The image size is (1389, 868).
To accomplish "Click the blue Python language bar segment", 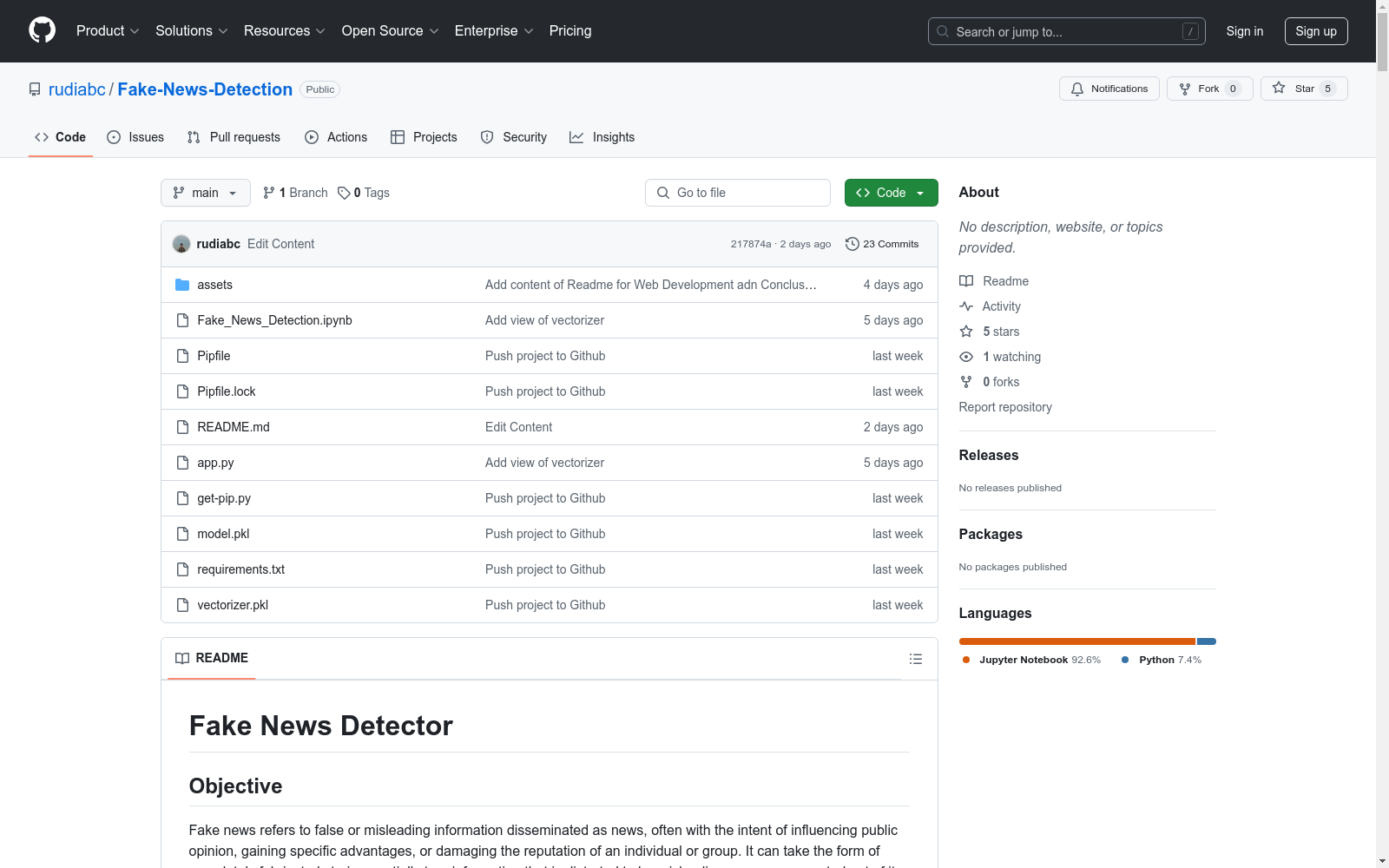I will tap(1207, 641).
